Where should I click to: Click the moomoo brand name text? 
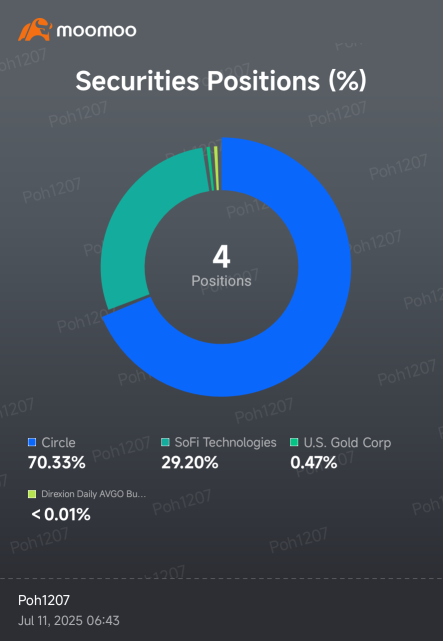tap(96, 31)
